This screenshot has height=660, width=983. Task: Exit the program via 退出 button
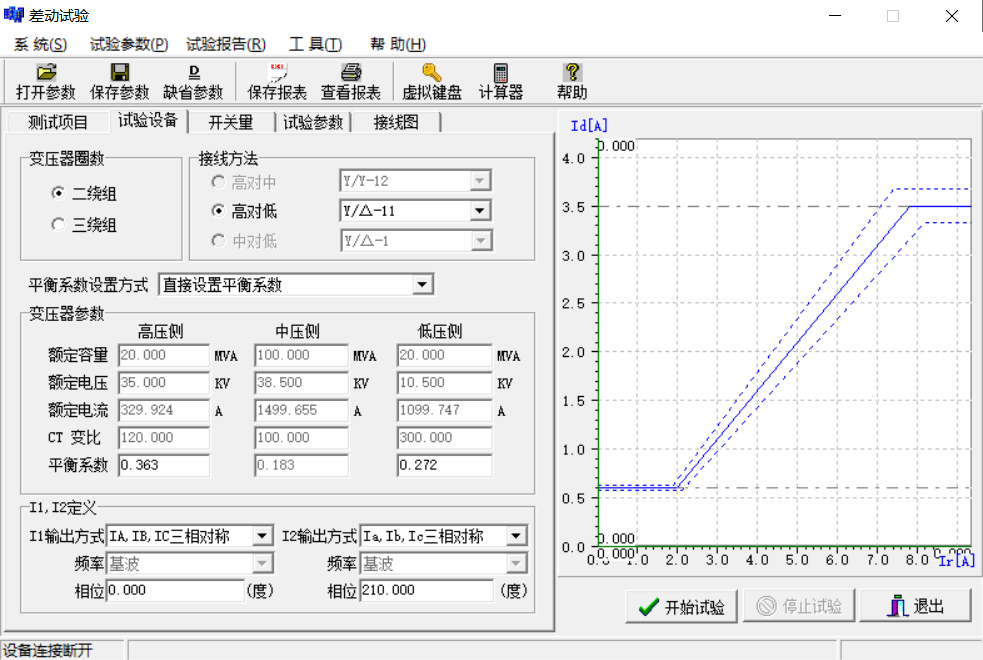coord(915,605)
